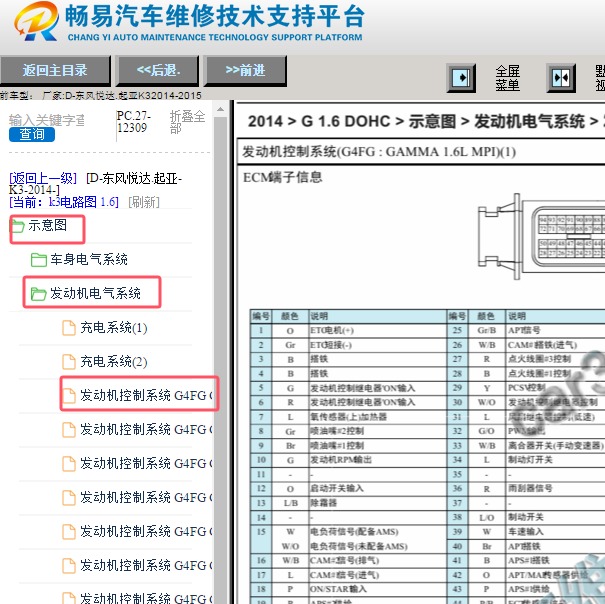This screenshot has width=605, height=604.
Task: Click pin number 10 in the table
Action: click(x=261, y=460)
